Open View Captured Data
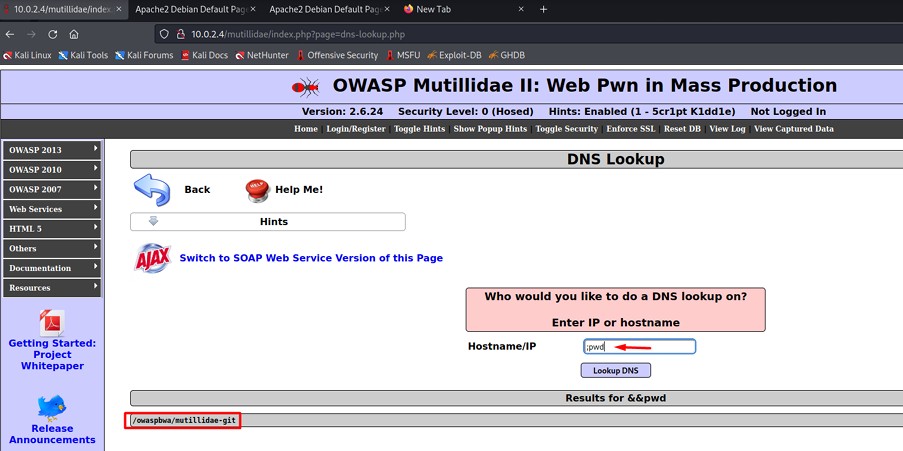 click(x=794, y=129)
